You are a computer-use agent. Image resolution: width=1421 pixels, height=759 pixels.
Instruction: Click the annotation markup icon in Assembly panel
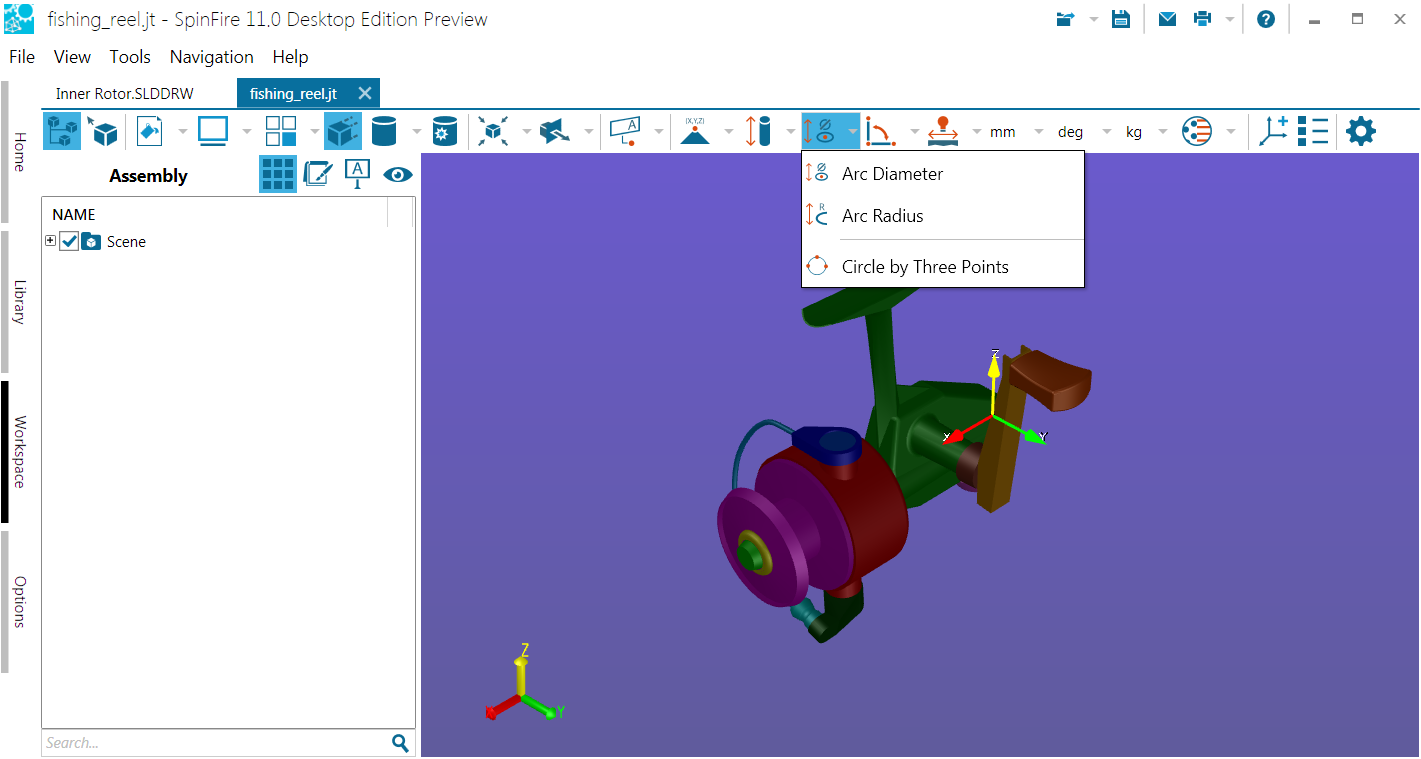pyautogui.click(x=317, y=174)
